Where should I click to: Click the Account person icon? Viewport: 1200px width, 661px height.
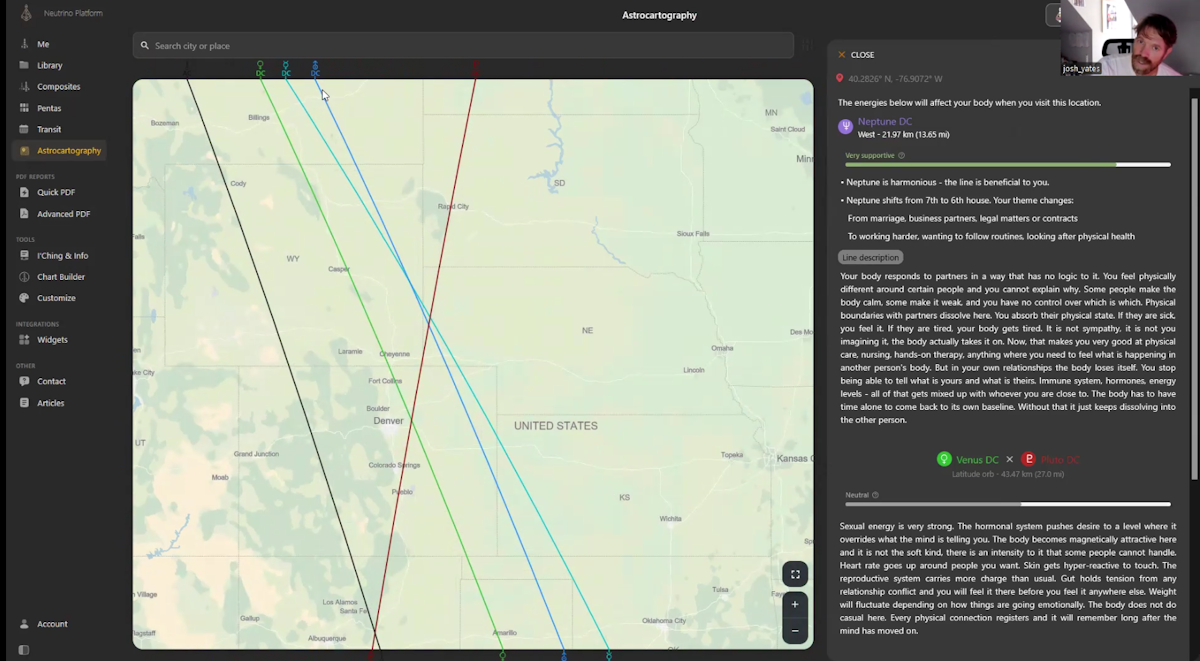coord(25,624)
